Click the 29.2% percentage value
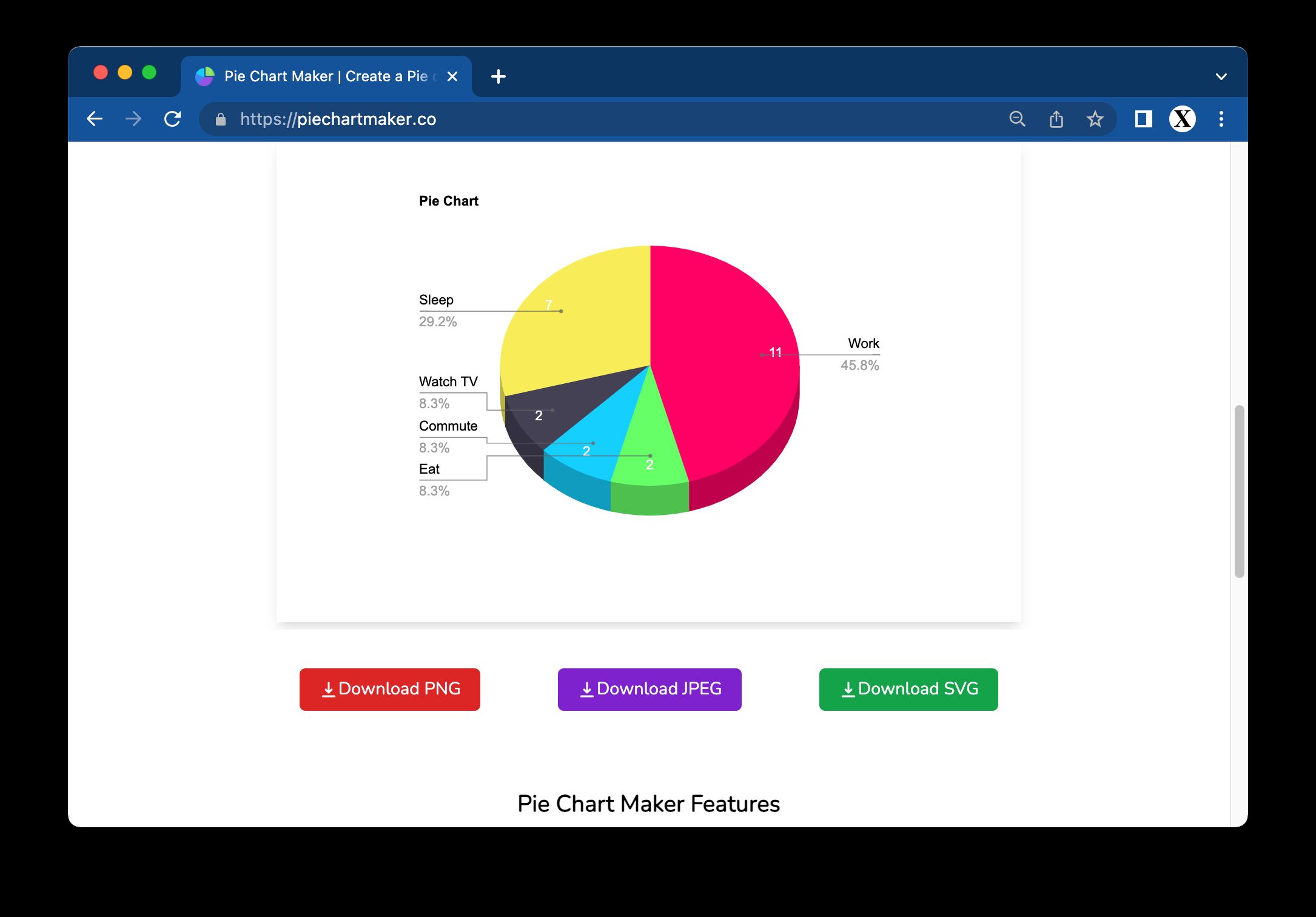Screen dimensions: 1316x917 [438, 321]
